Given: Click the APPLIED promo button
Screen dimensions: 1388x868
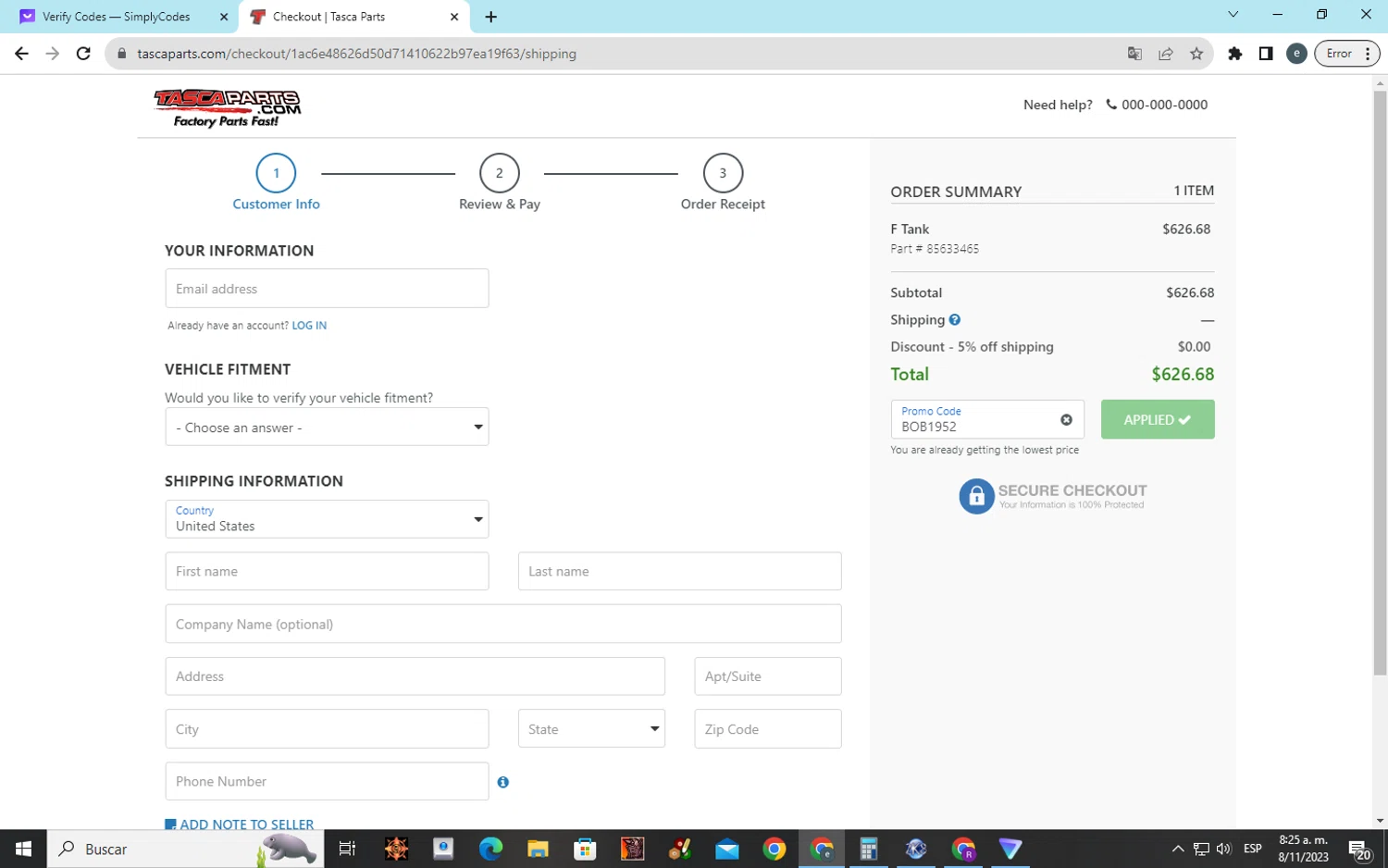Looking at the screenshot, I should (1158, 420).
